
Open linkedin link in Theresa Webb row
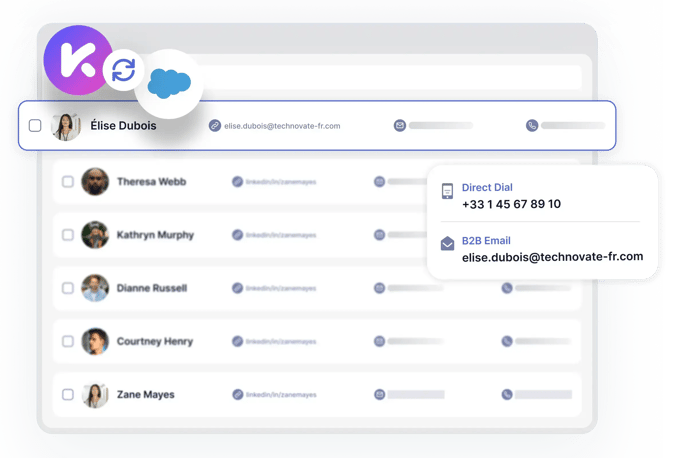tap(281, 182)
